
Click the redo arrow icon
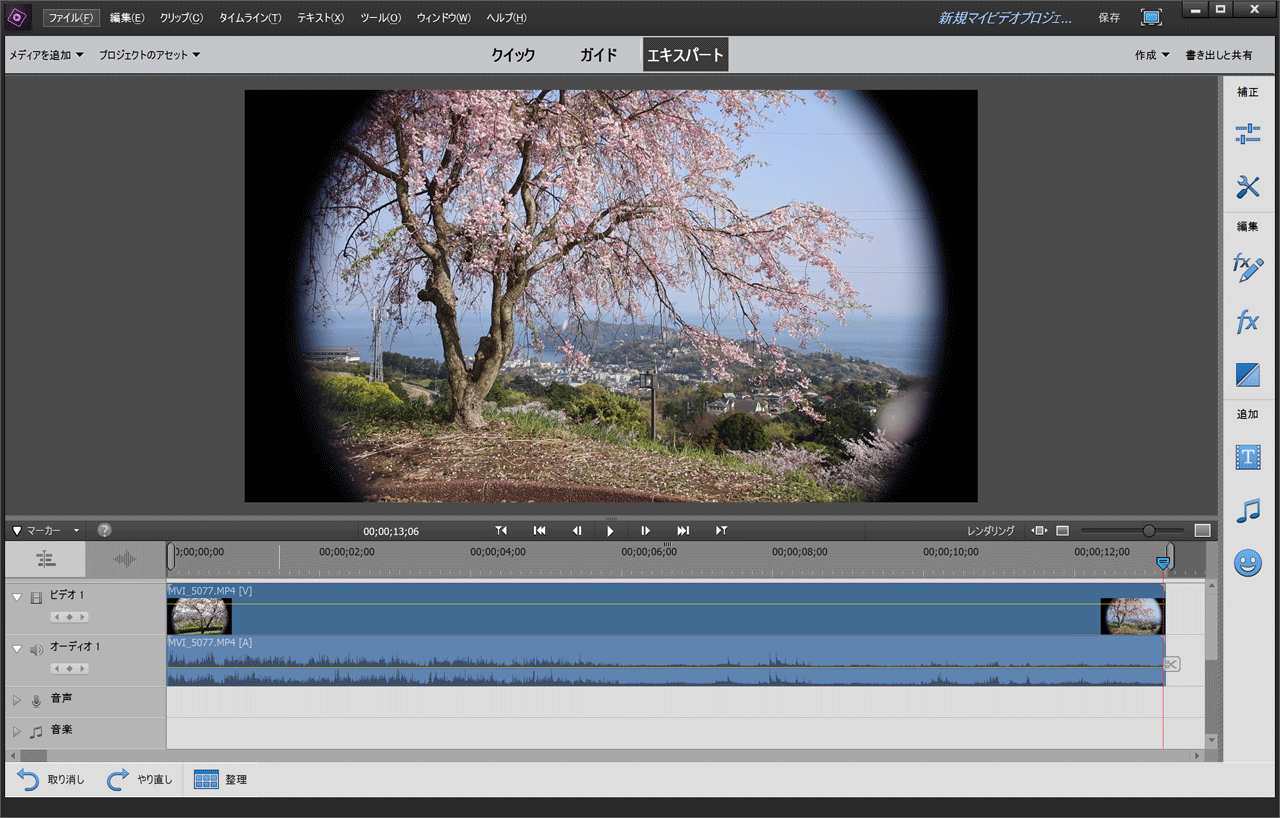[x=117, y=779]
